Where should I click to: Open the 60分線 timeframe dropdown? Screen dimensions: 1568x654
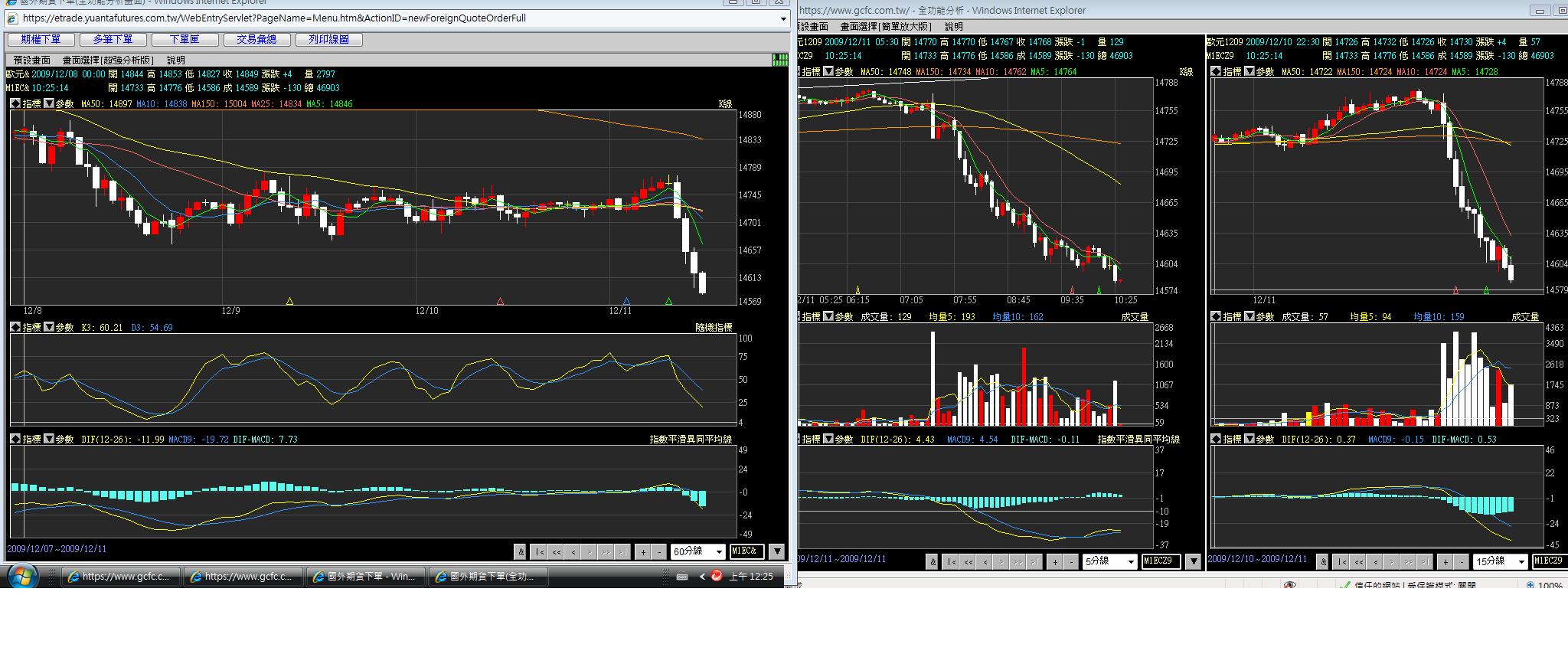(x=697, y=551)
